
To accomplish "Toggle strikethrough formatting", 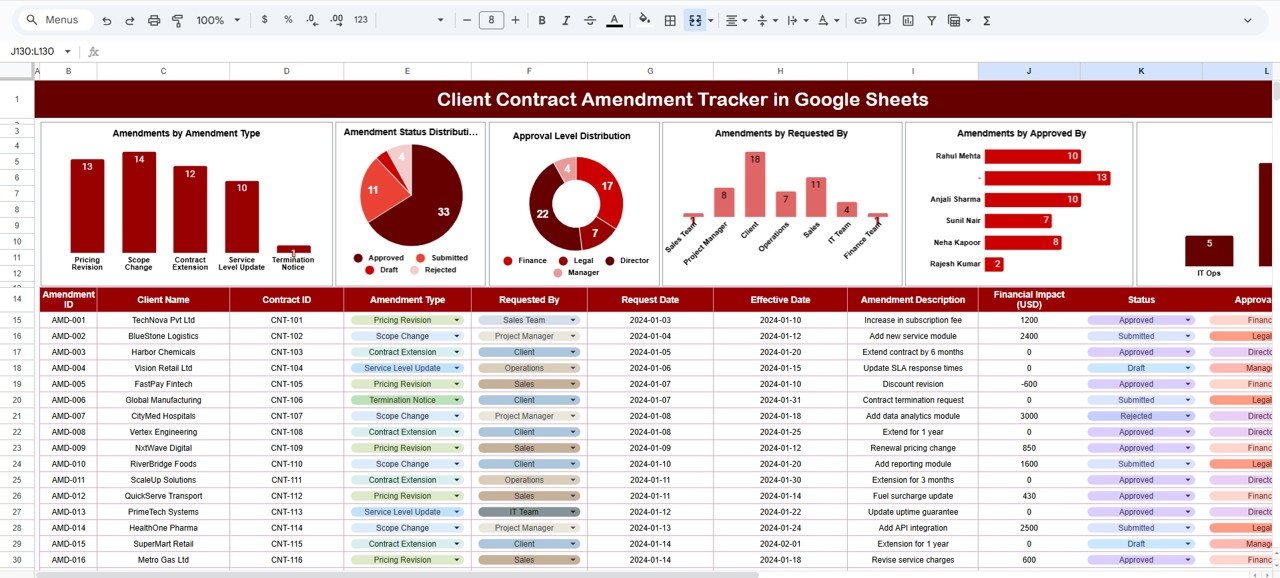I will (590, 19).
